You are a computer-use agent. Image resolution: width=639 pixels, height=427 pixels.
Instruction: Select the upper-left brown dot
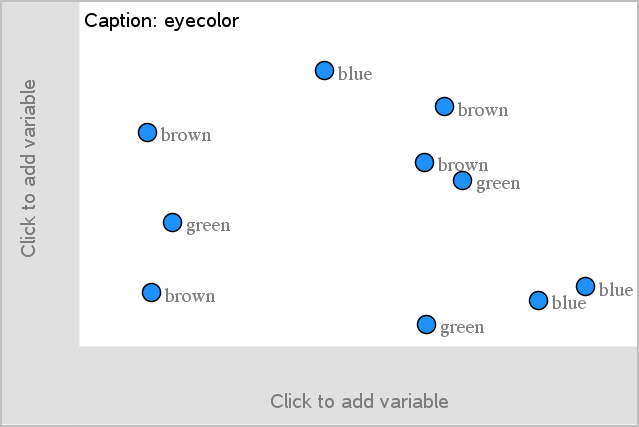(147, 132)
